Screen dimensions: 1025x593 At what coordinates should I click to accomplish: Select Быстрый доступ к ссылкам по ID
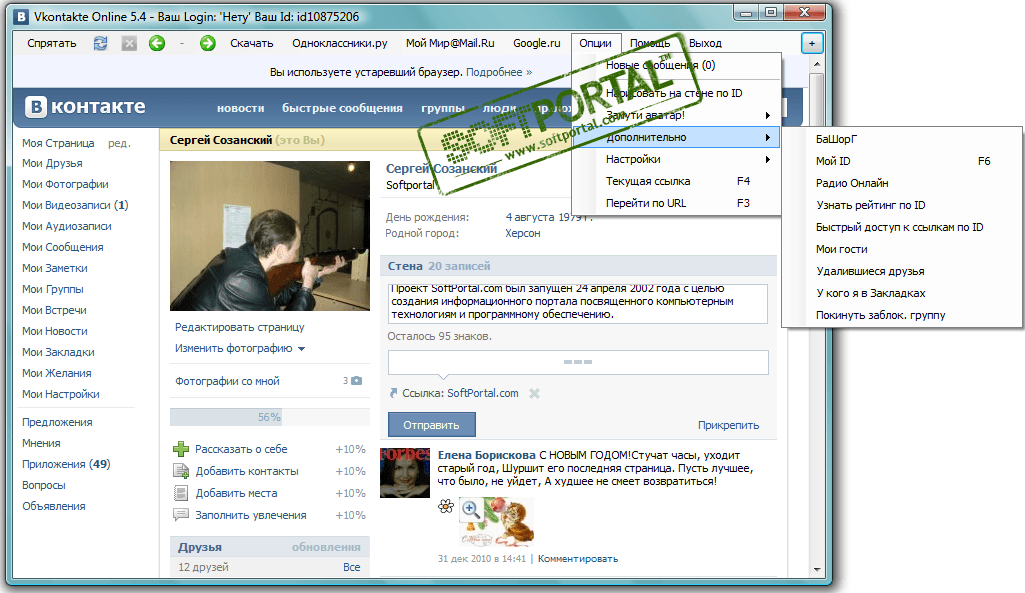coord(902,227)
